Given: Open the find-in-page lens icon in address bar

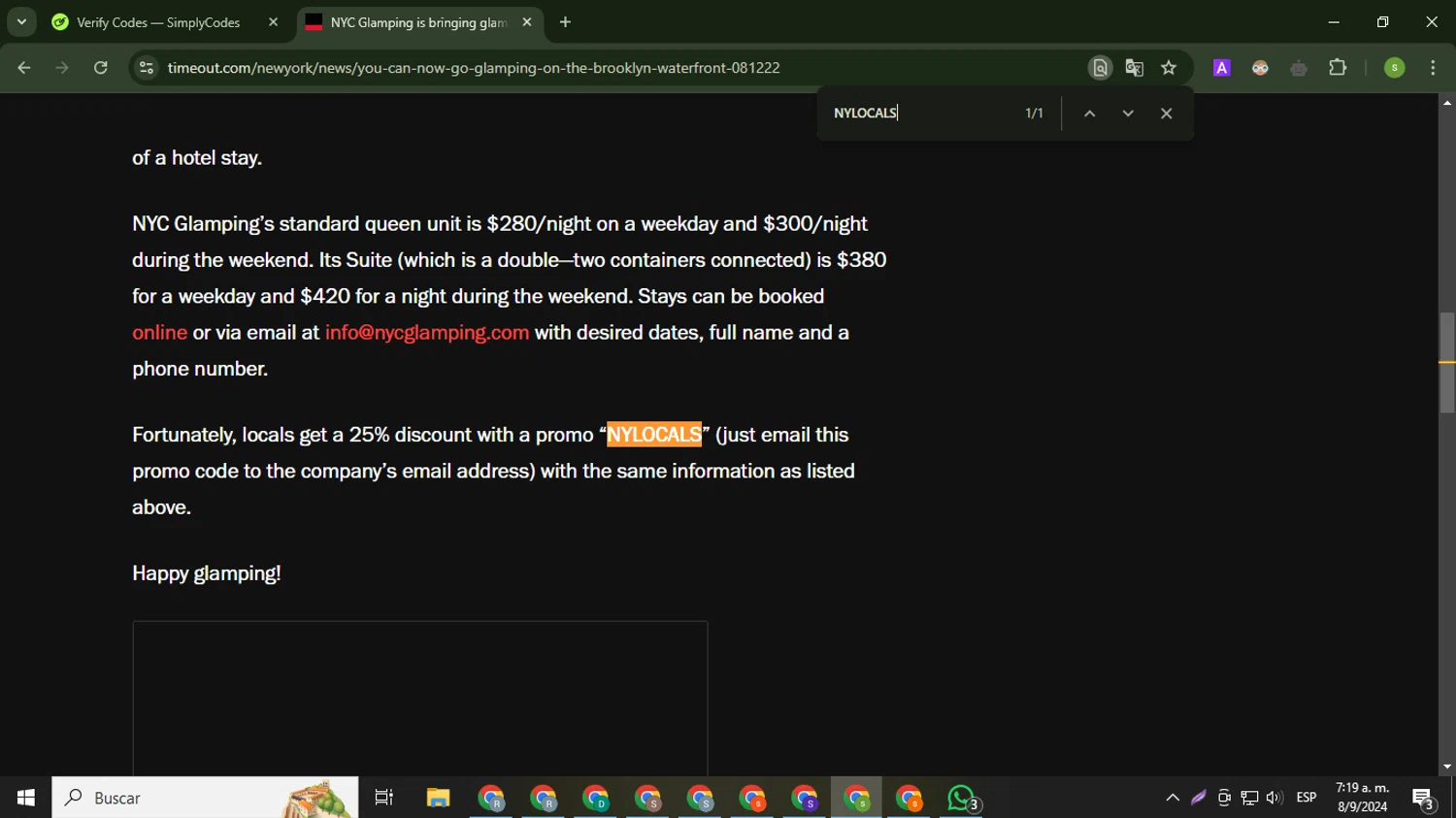Looking at the screenshot, I should click(1100, 68).
